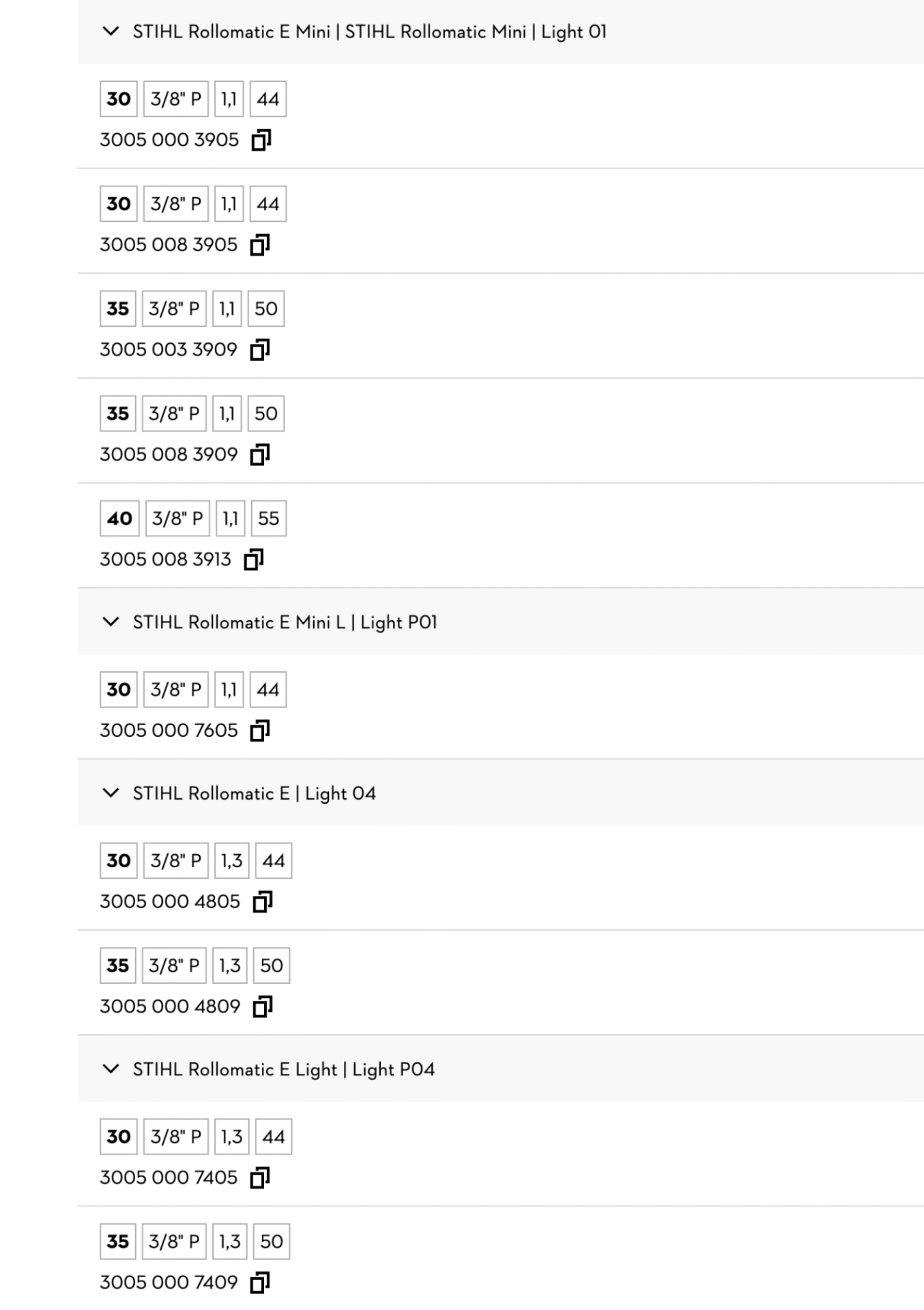Copy part number 3005 003 3909

coord(260,350)
